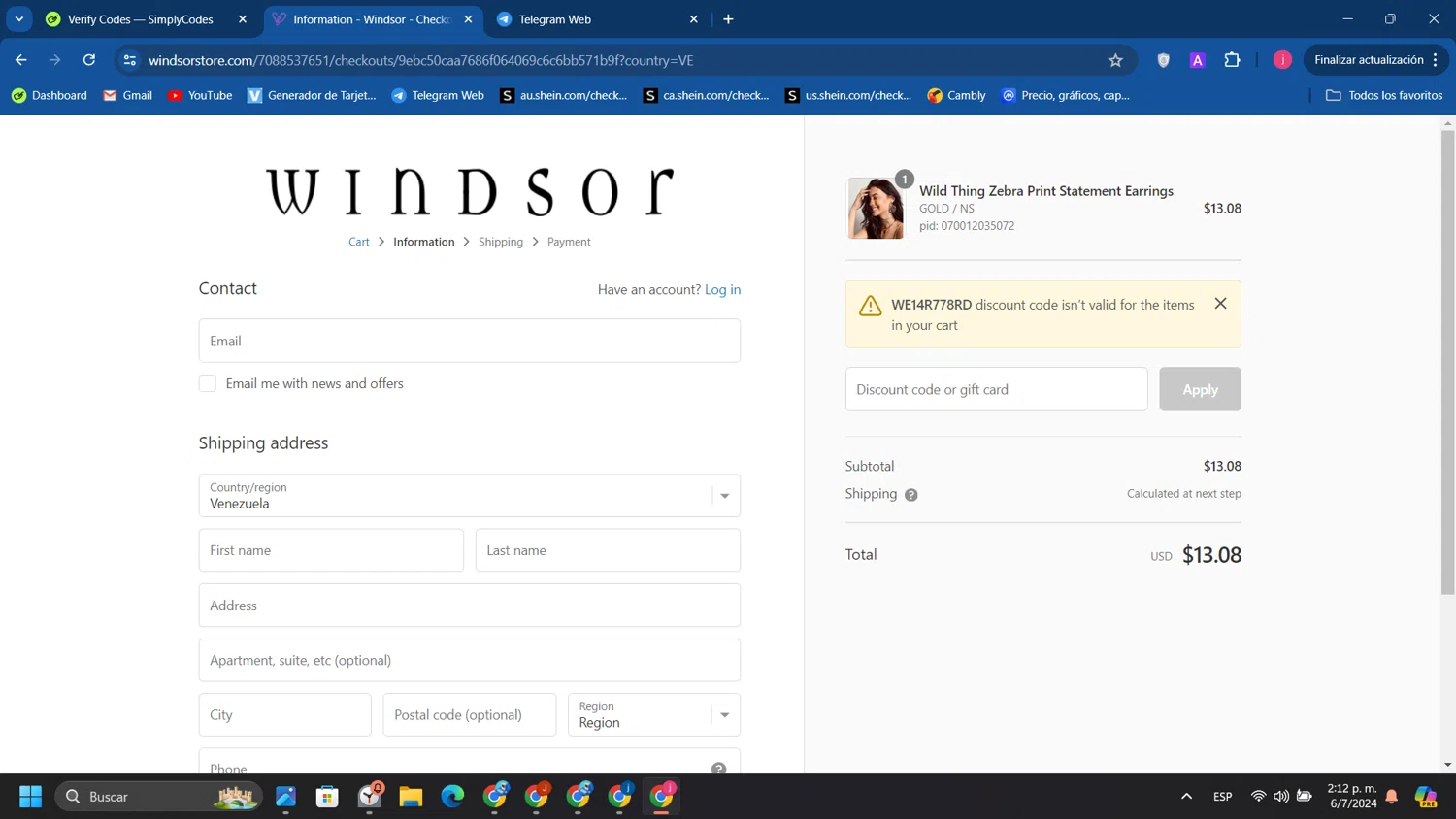The width and height of the screenshot is (1456, 819).
Task: Focus the Last name field
Action: tap(608, 550)
